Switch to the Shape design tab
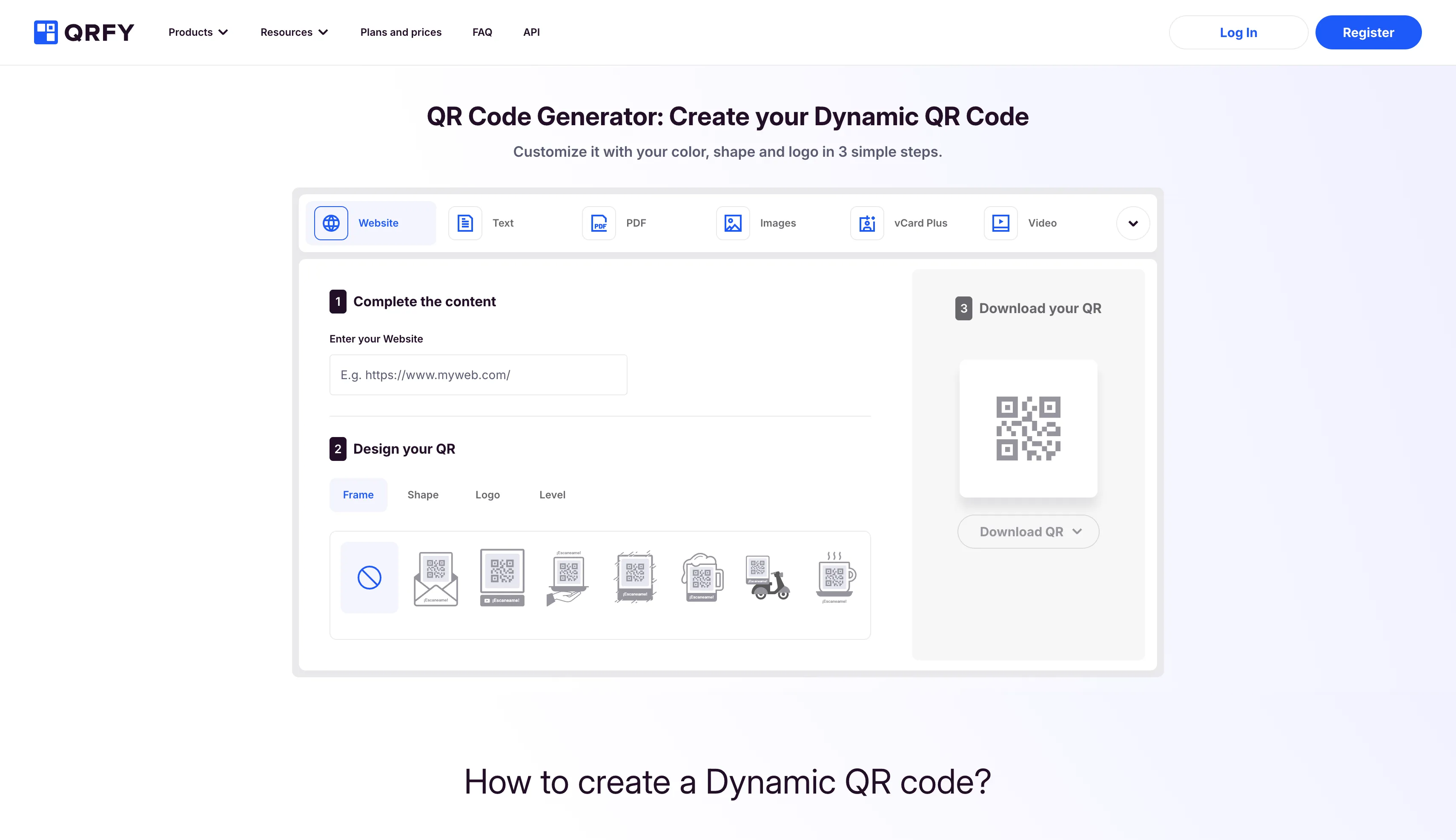The image size is (1456, 840). pyautogui.click(x=423, y=495)
